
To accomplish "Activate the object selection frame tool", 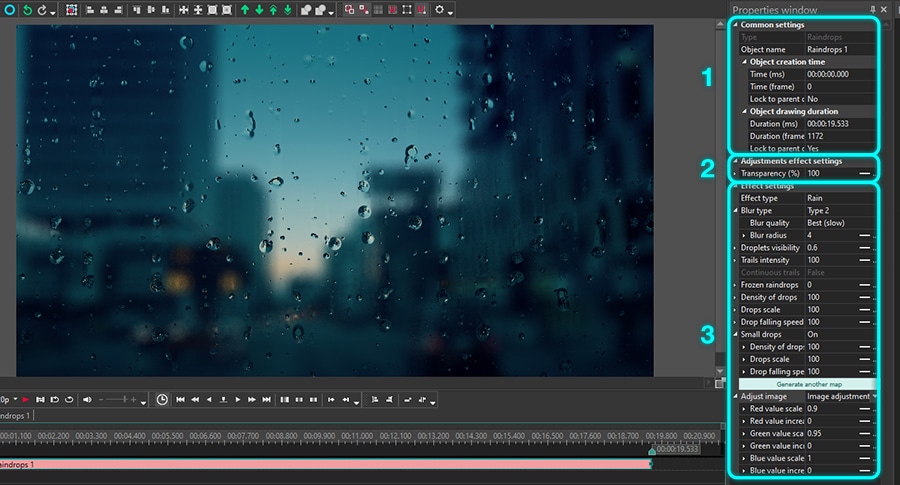I will coord(71,10).
